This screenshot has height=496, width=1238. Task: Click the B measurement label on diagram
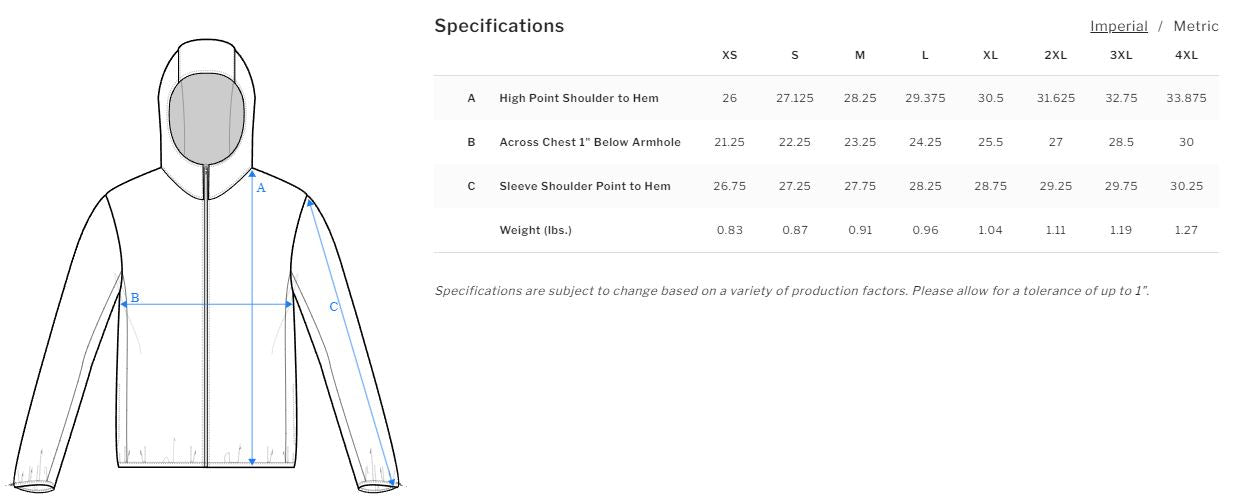click(x=135, y=297)
